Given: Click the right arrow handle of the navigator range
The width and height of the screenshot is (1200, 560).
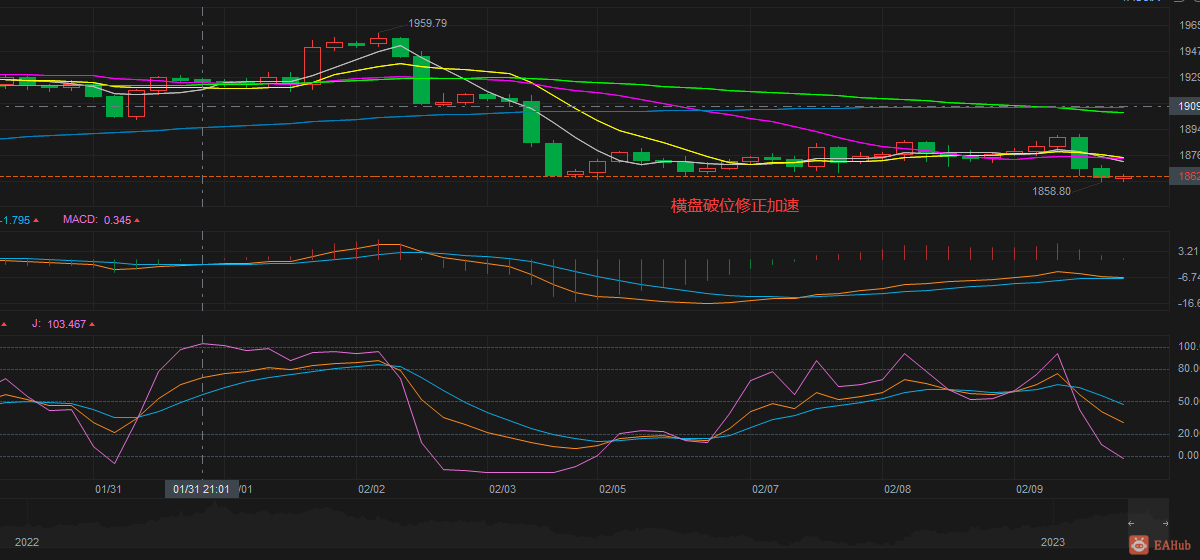Looking at the screenshot, I should tap(1164, 524).
